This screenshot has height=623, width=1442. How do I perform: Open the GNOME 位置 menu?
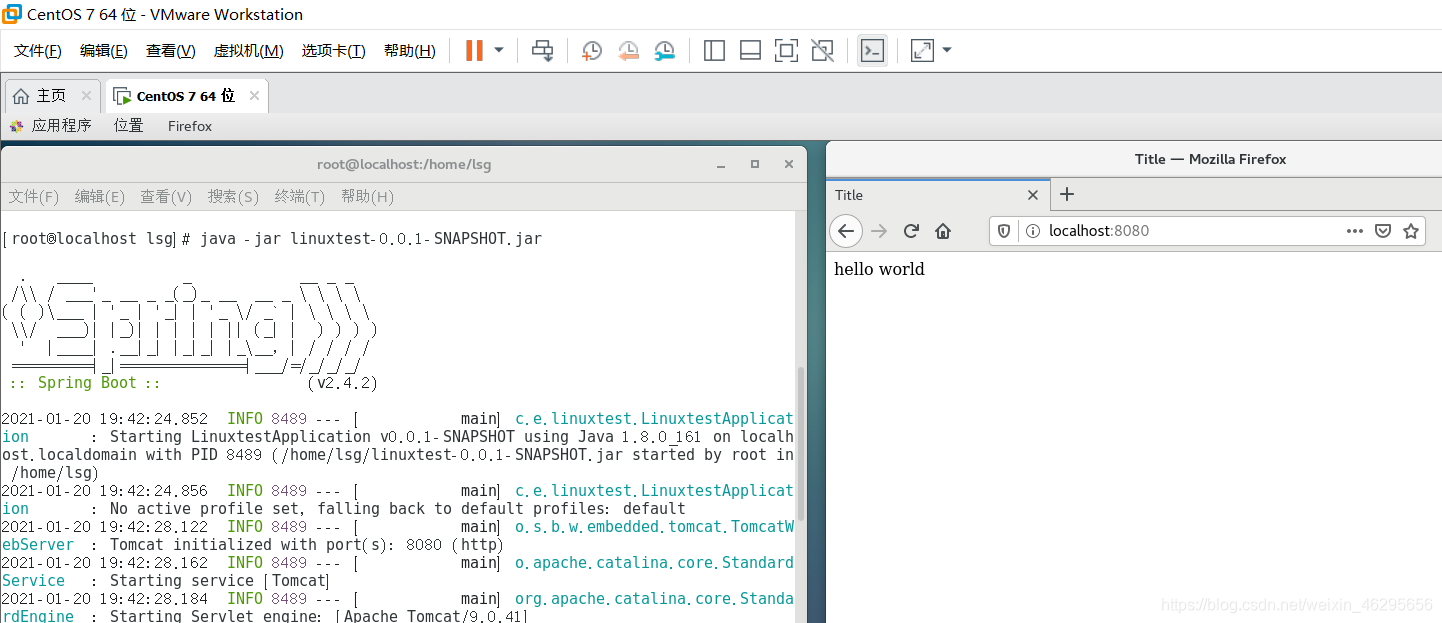[128, 126]
